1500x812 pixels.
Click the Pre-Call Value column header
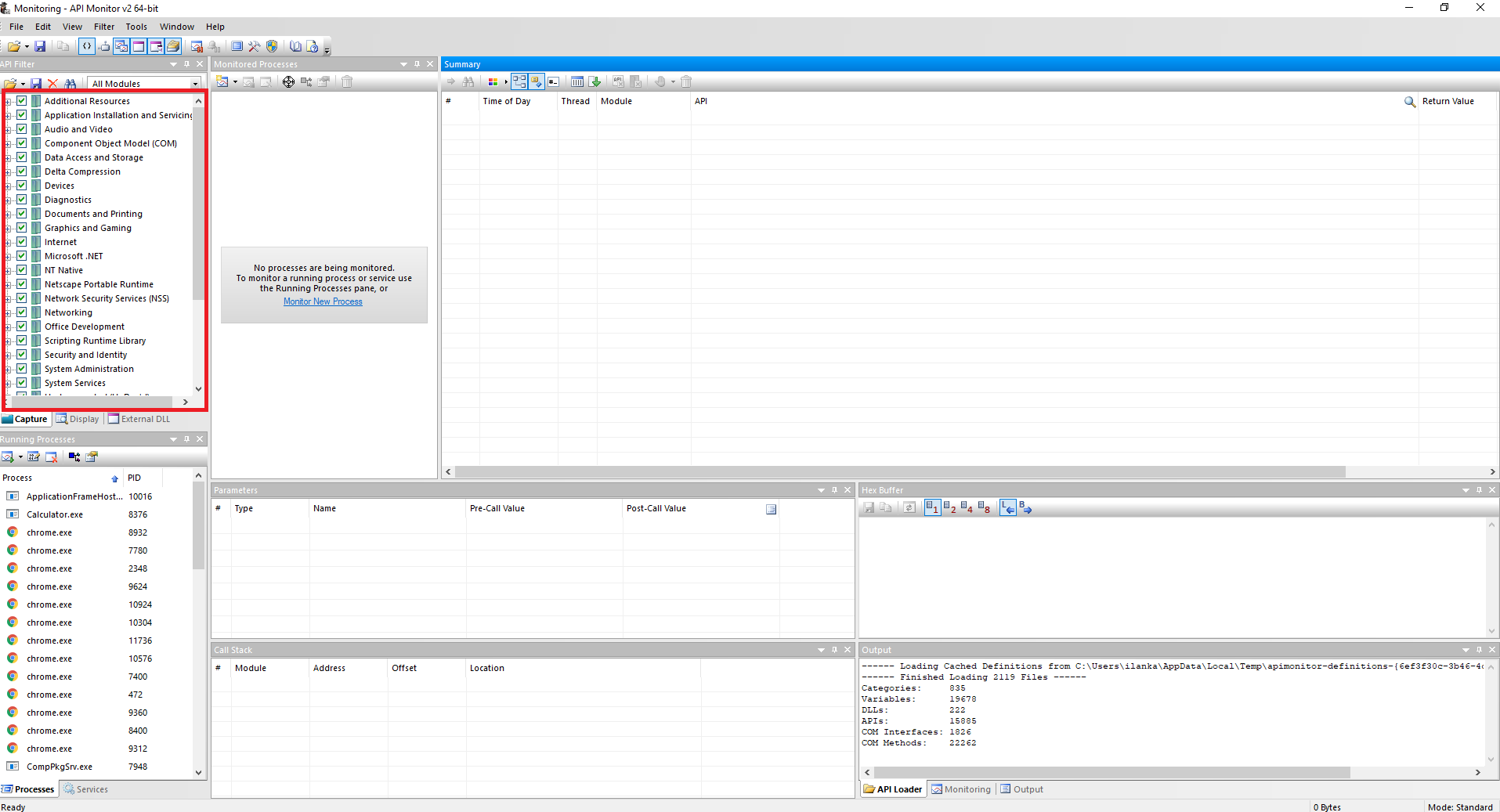(544, 508)
